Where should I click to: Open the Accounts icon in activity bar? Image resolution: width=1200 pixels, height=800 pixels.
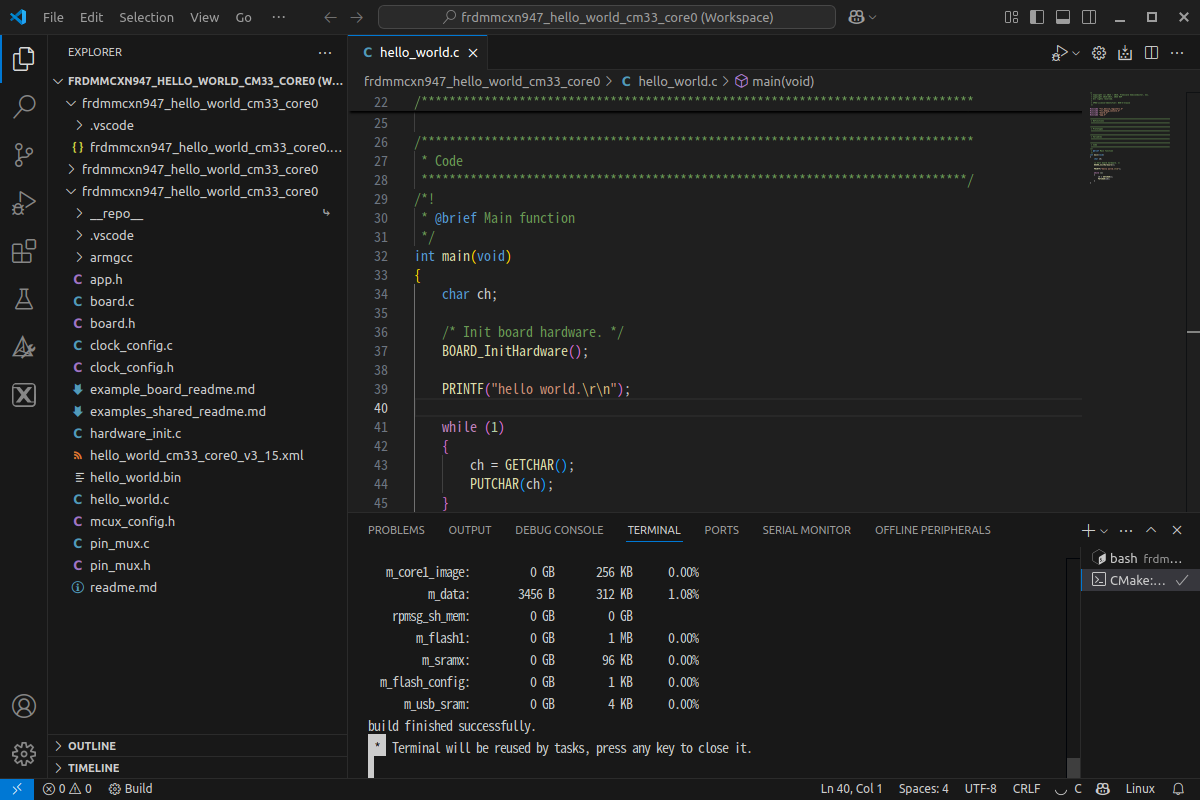23,706
